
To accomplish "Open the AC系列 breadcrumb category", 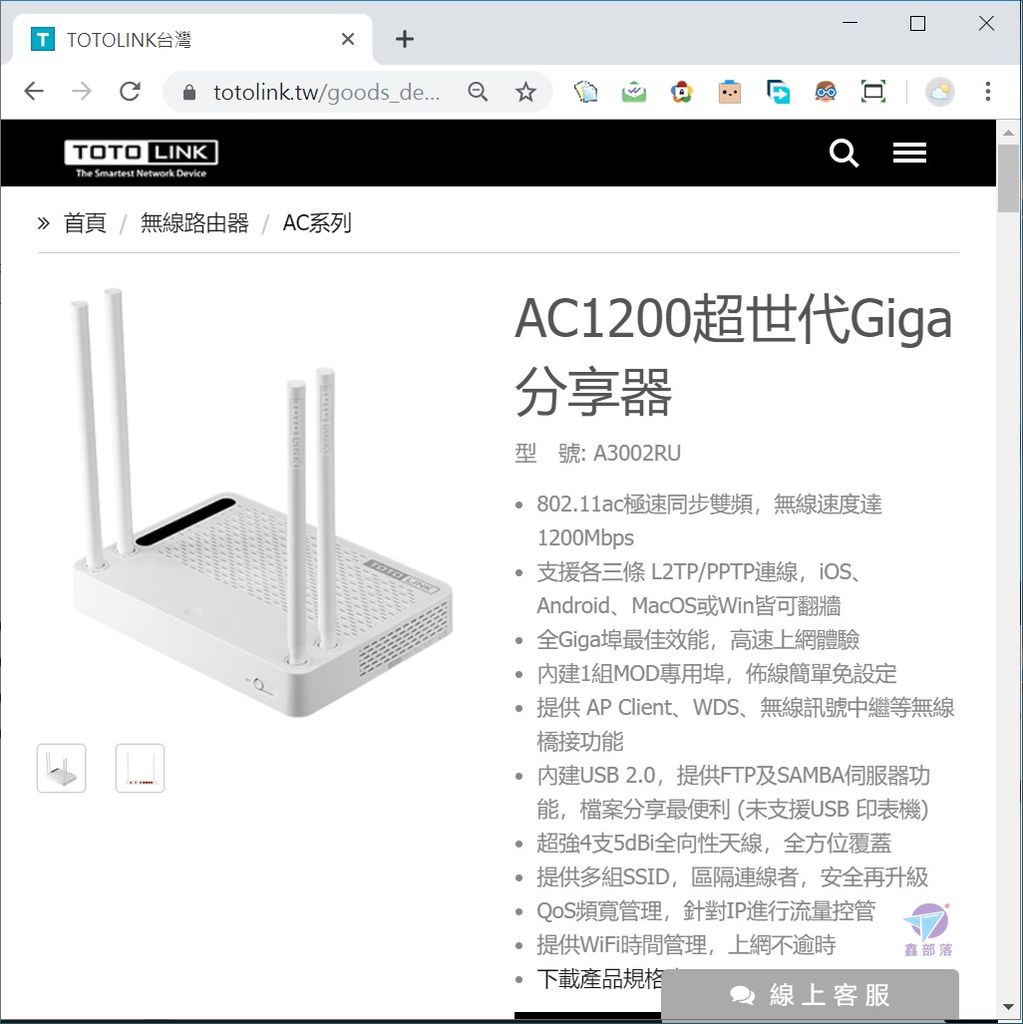I will tap(317, 223).
